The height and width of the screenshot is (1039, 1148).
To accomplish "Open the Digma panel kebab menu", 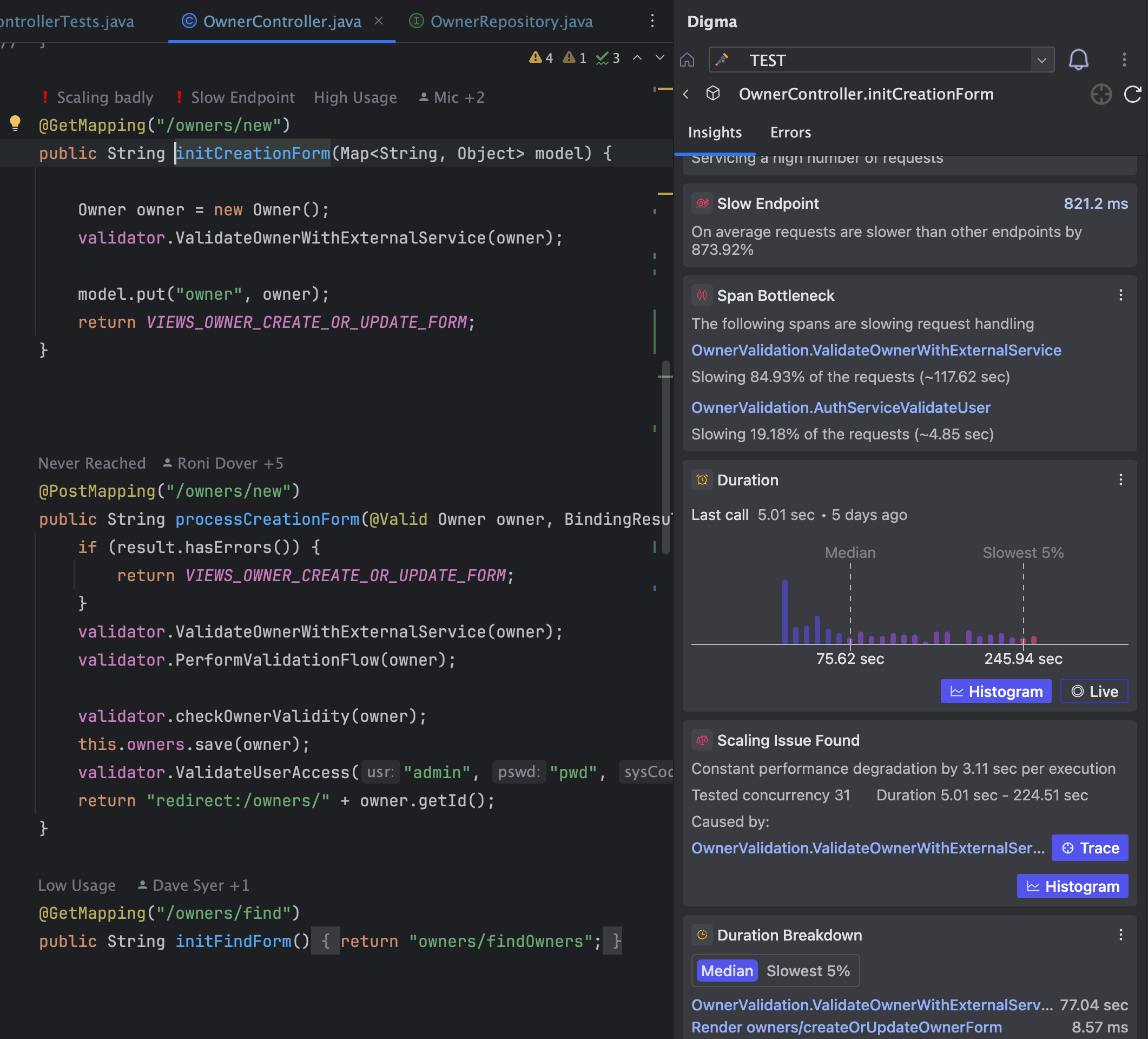I will point(1124,60).
